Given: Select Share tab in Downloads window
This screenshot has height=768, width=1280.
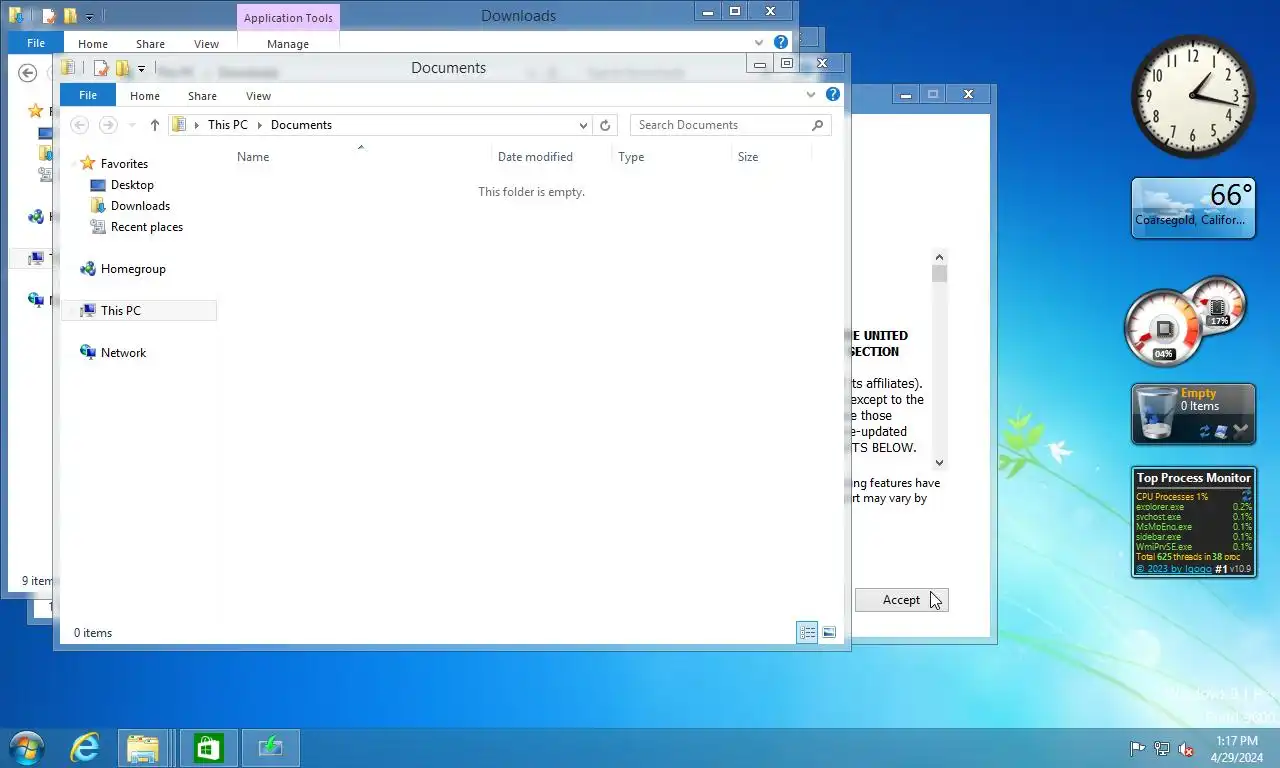Looking at the screenshot, I should pyautogui.click(x=150, y=44).
